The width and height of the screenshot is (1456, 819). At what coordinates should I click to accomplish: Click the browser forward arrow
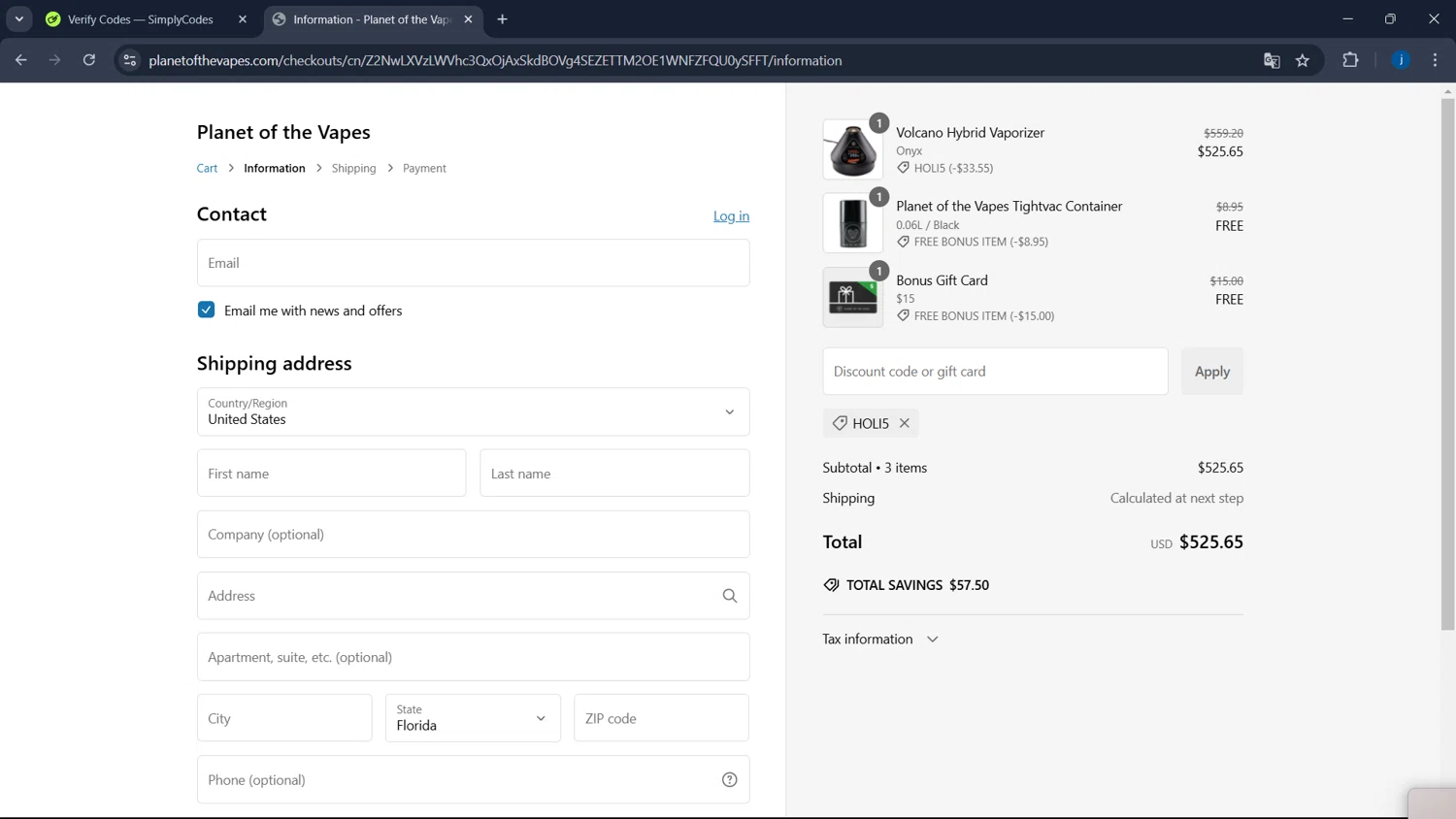coord(54,60)
